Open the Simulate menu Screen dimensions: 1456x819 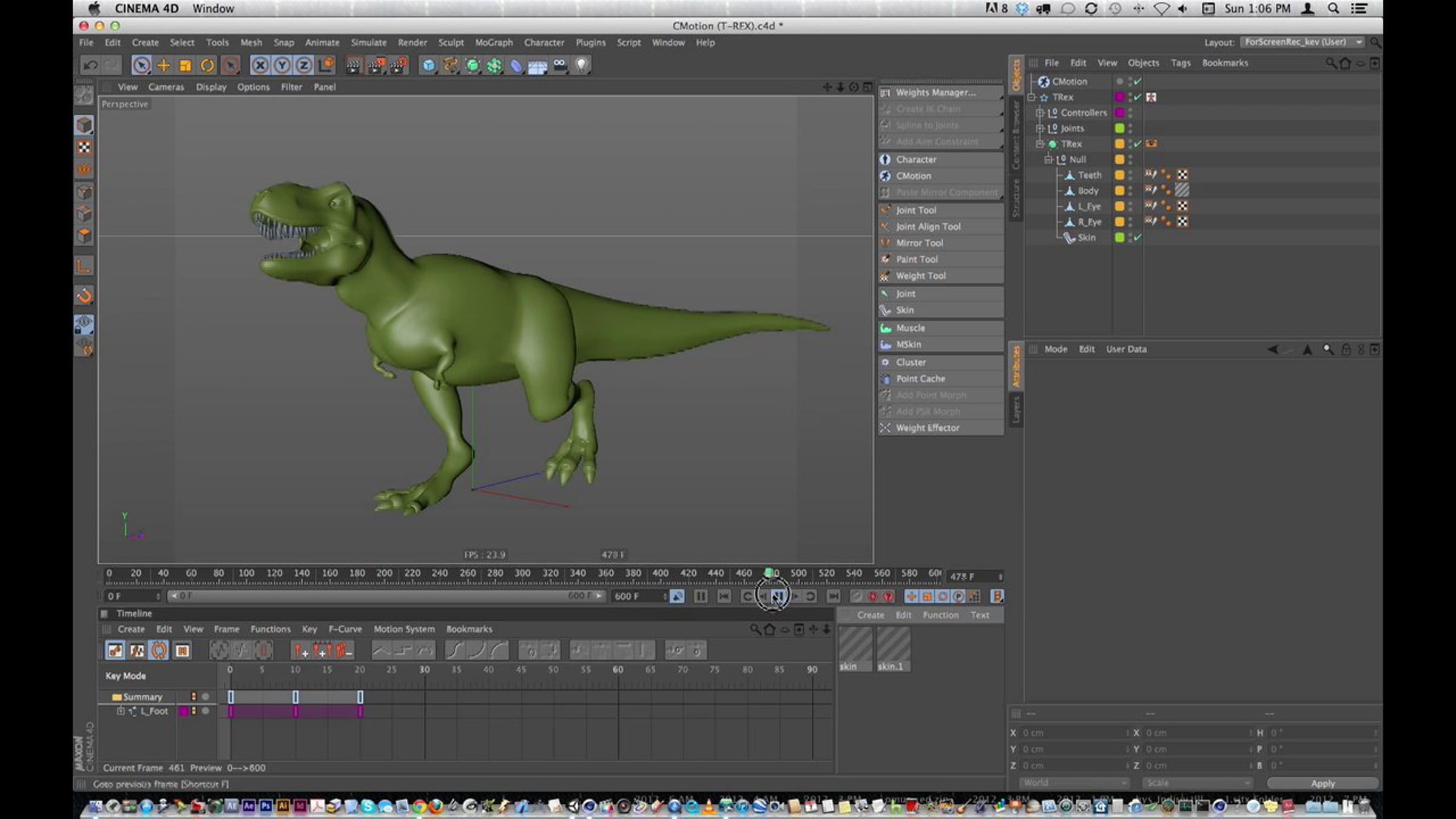(x=369, y=42)
